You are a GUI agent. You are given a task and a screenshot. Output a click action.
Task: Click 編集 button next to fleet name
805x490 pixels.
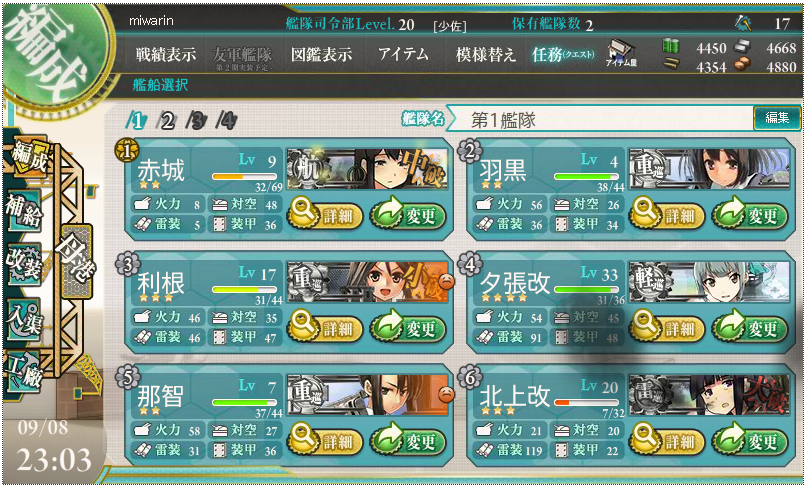click(x=777, y=118)
